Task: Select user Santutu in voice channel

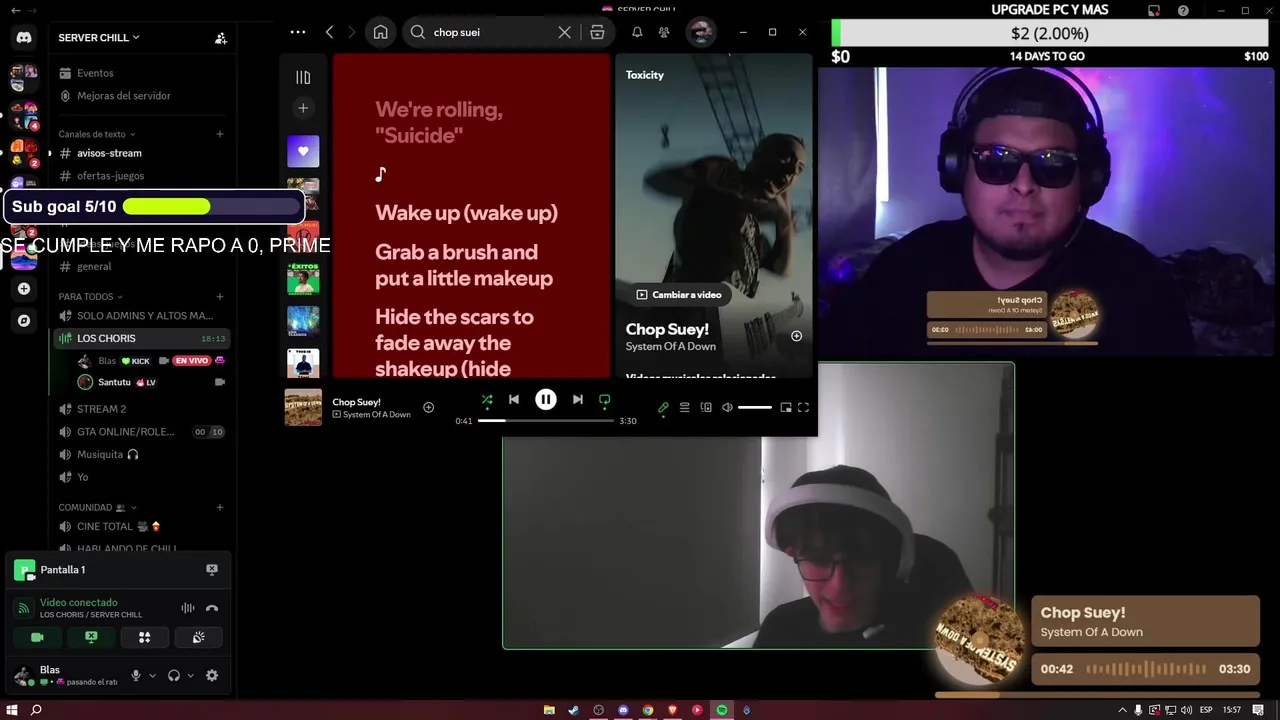Action: coord(114,382)
